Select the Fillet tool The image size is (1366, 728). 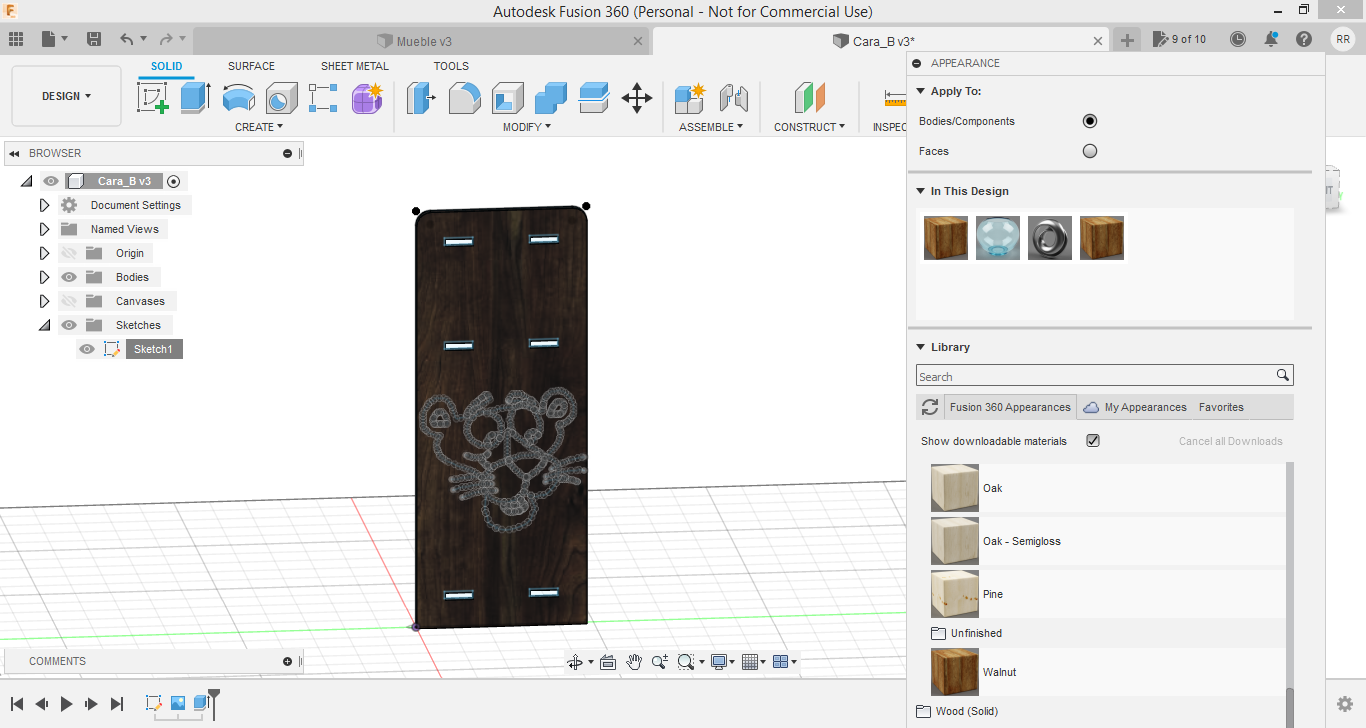[464, 98]
